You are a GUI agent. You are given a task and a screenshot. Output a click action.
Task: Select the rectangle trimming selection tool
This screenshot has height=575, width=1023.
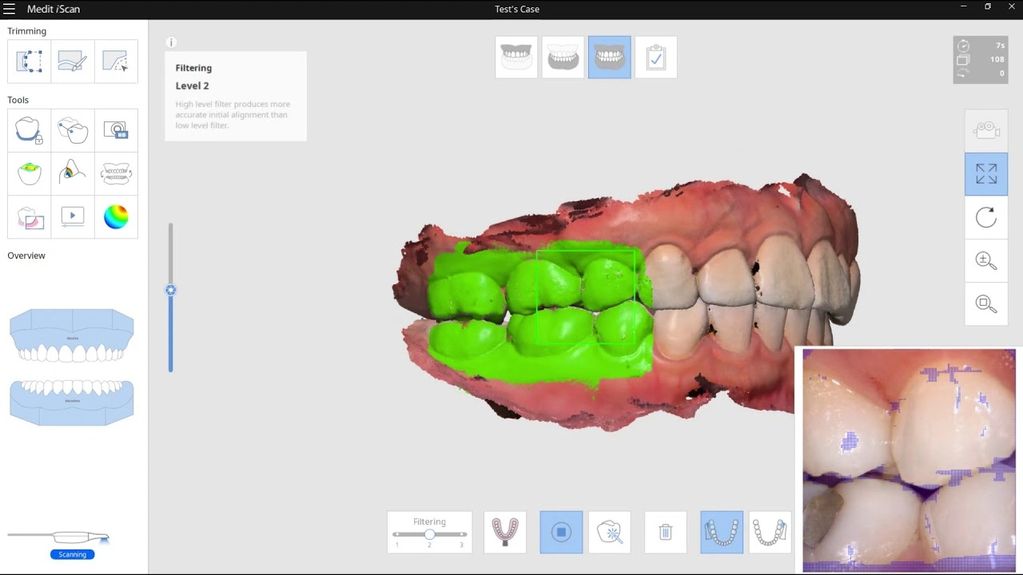point(29,61)
